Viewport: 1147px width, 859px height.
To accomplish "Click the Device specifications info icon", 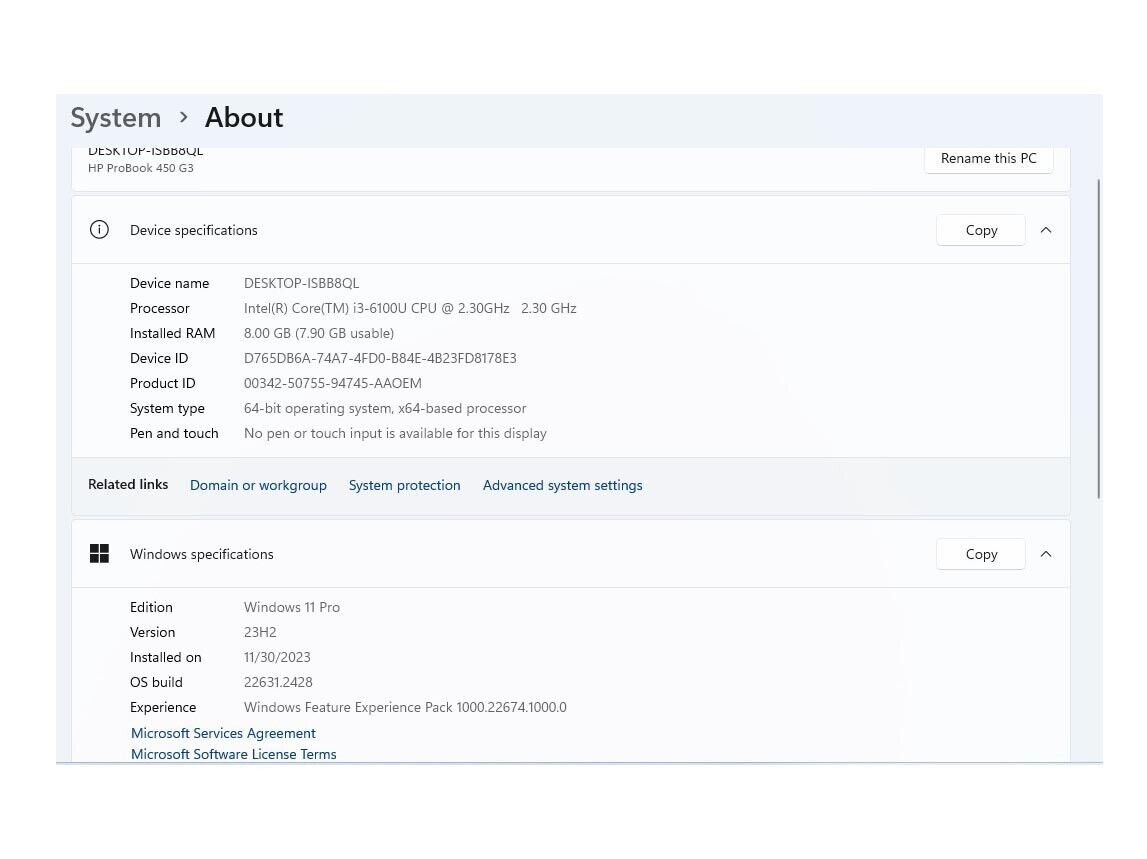I will coord(99,230).
